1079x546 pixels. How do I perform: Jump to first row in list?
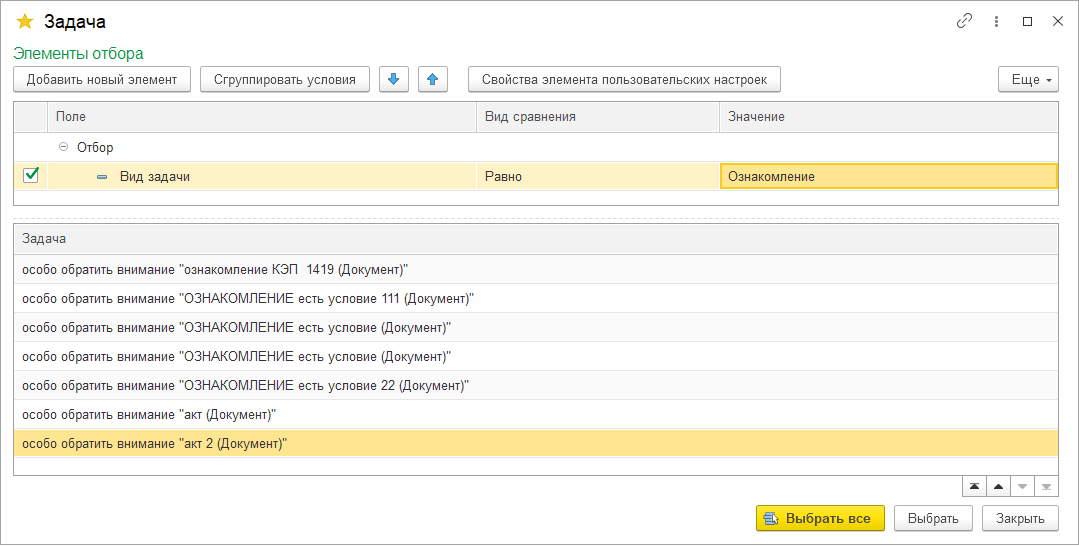tap(973, 487)
